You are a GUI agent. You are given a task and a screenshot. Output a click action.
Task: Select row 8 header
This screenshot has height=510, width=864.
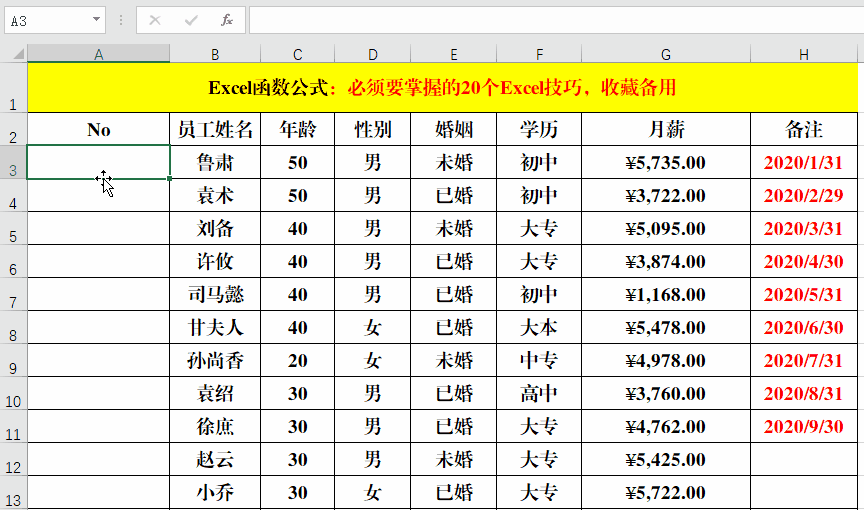click(13, 328)
